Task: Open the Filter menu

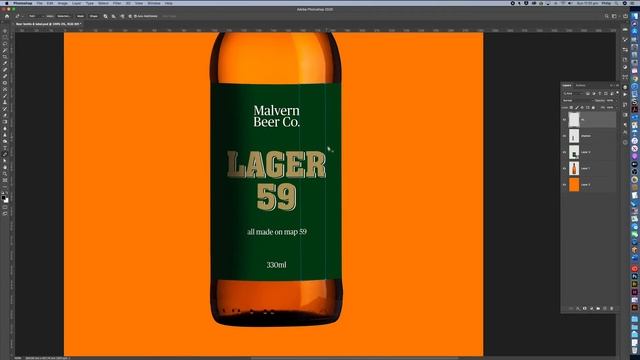Action: [117, 3]
